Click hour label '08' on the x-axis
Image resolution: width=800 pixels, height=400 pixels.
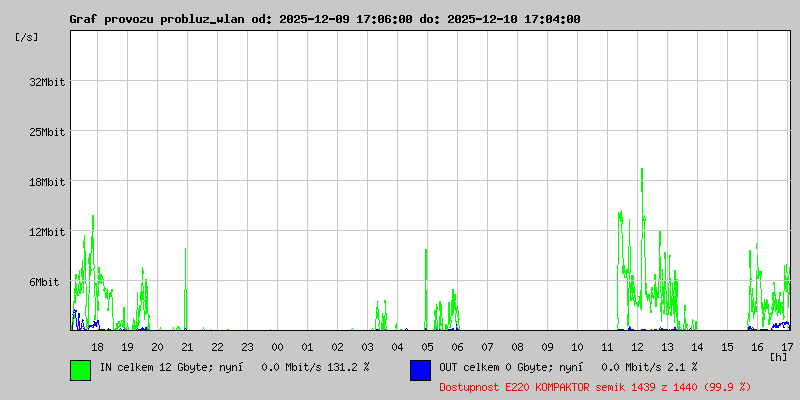click(517, 347)
